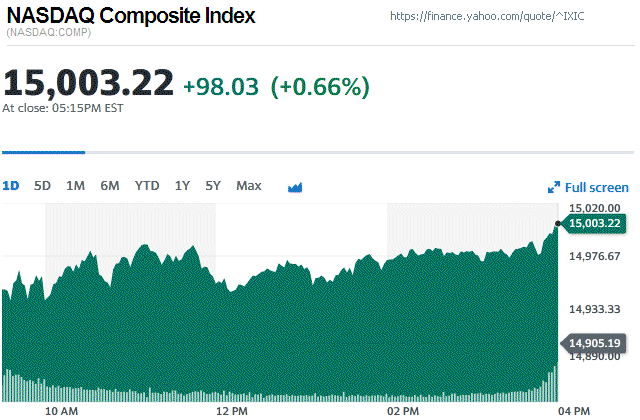Select the 6M time range
This screenshot has width=640, height=420.
point(110,185)
